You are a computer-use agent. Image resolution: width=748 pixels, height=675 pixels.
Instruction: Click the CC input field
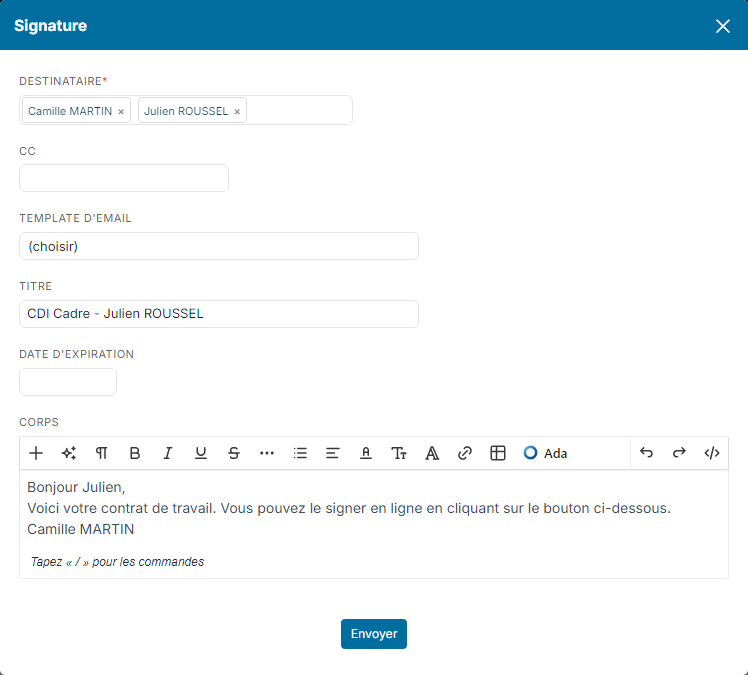pos(124,178)
